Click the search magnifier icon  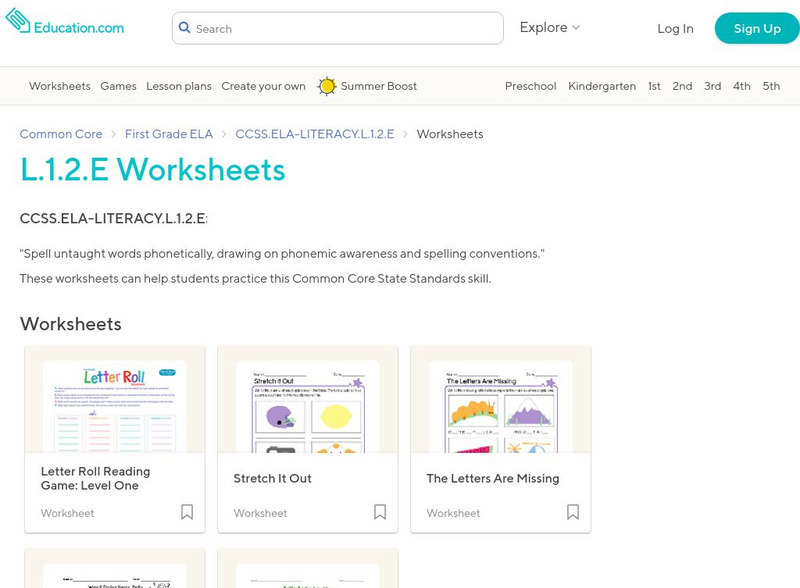point(184,28)
